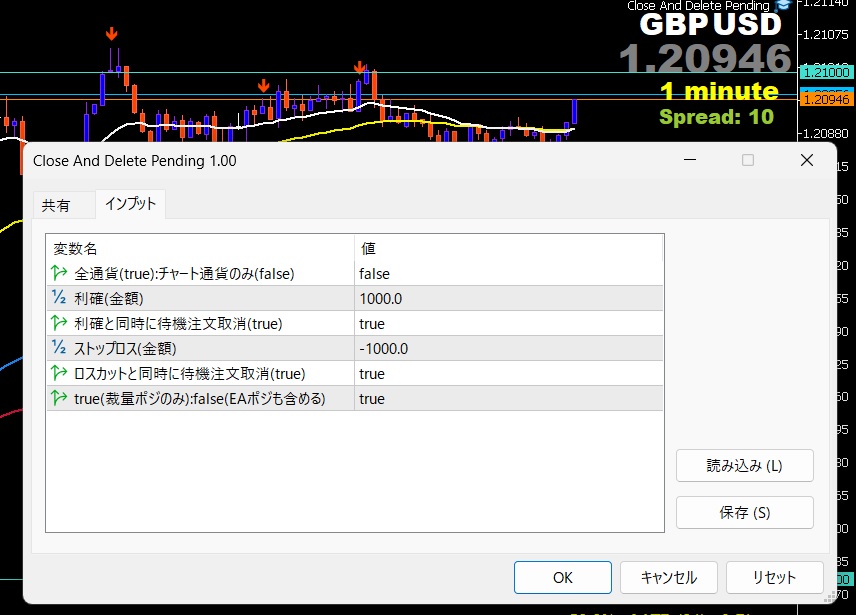Click the EA hat icon on chart

tap(783, 5)
